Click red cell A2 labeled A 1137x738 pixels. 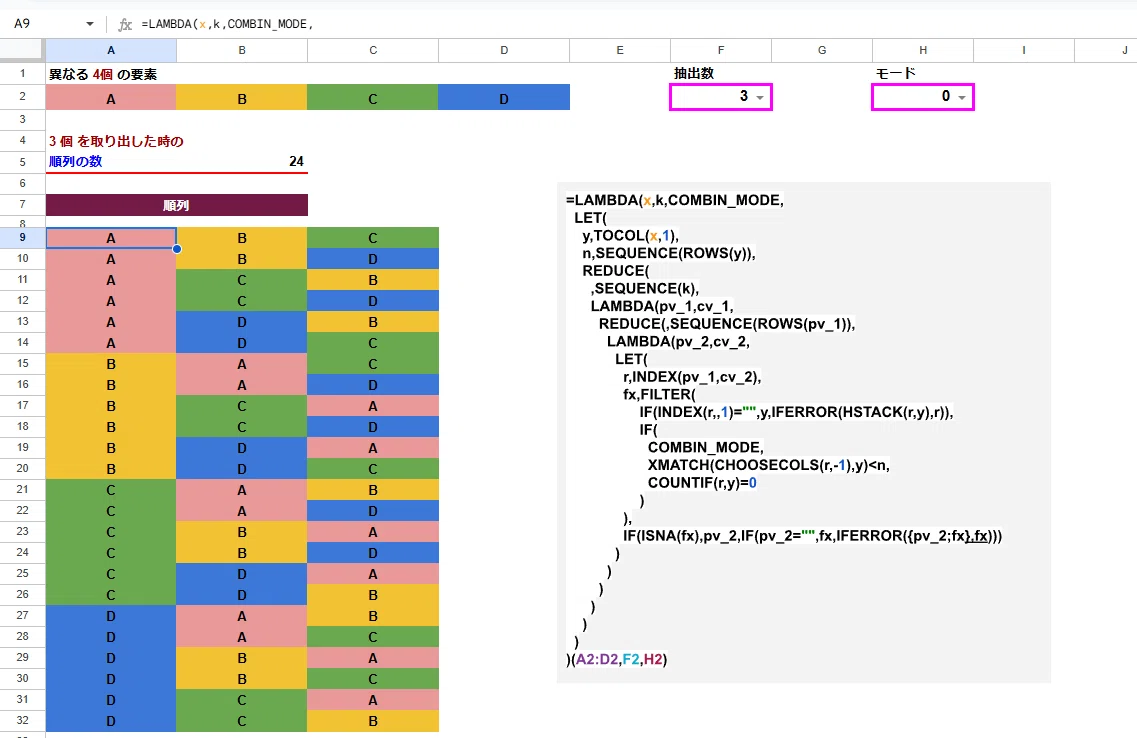[111, 97]
